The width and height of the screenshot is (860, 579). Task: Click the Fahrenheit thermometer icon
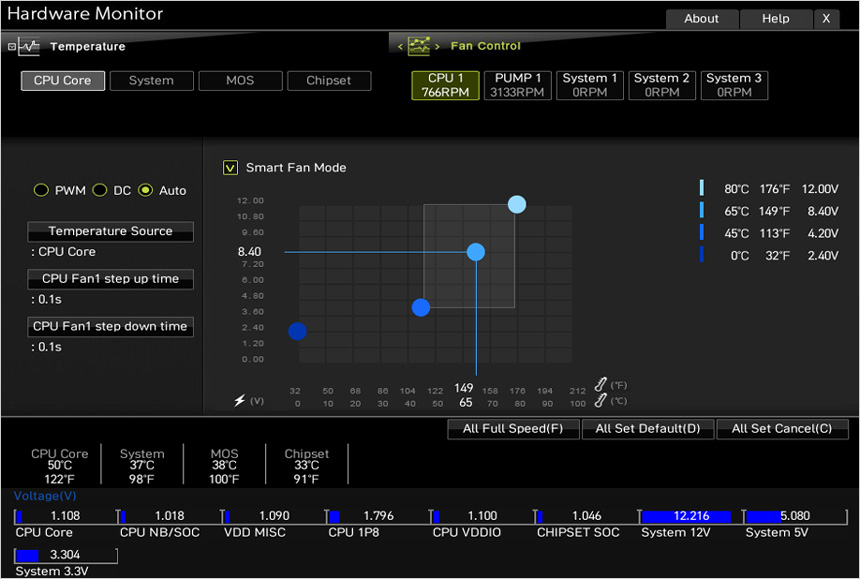pos(601,384)
